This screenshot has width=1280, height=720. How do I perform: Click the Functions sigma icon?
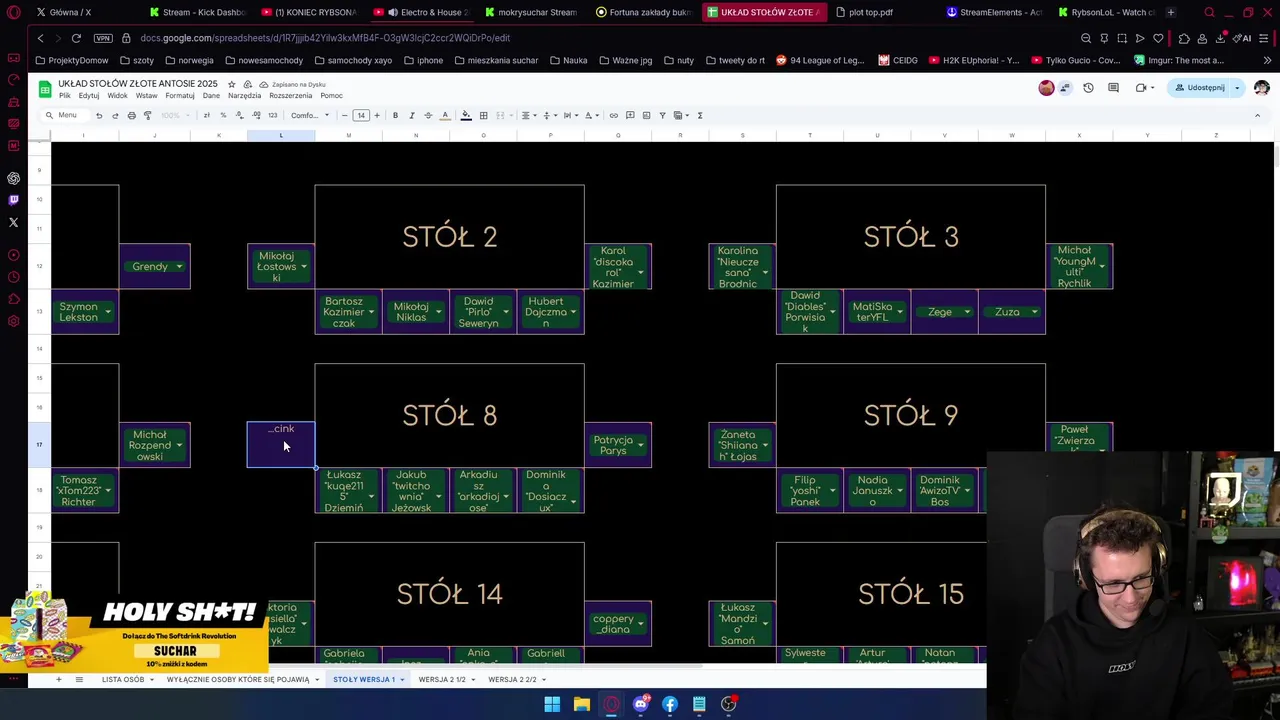(x=700, y=115)
